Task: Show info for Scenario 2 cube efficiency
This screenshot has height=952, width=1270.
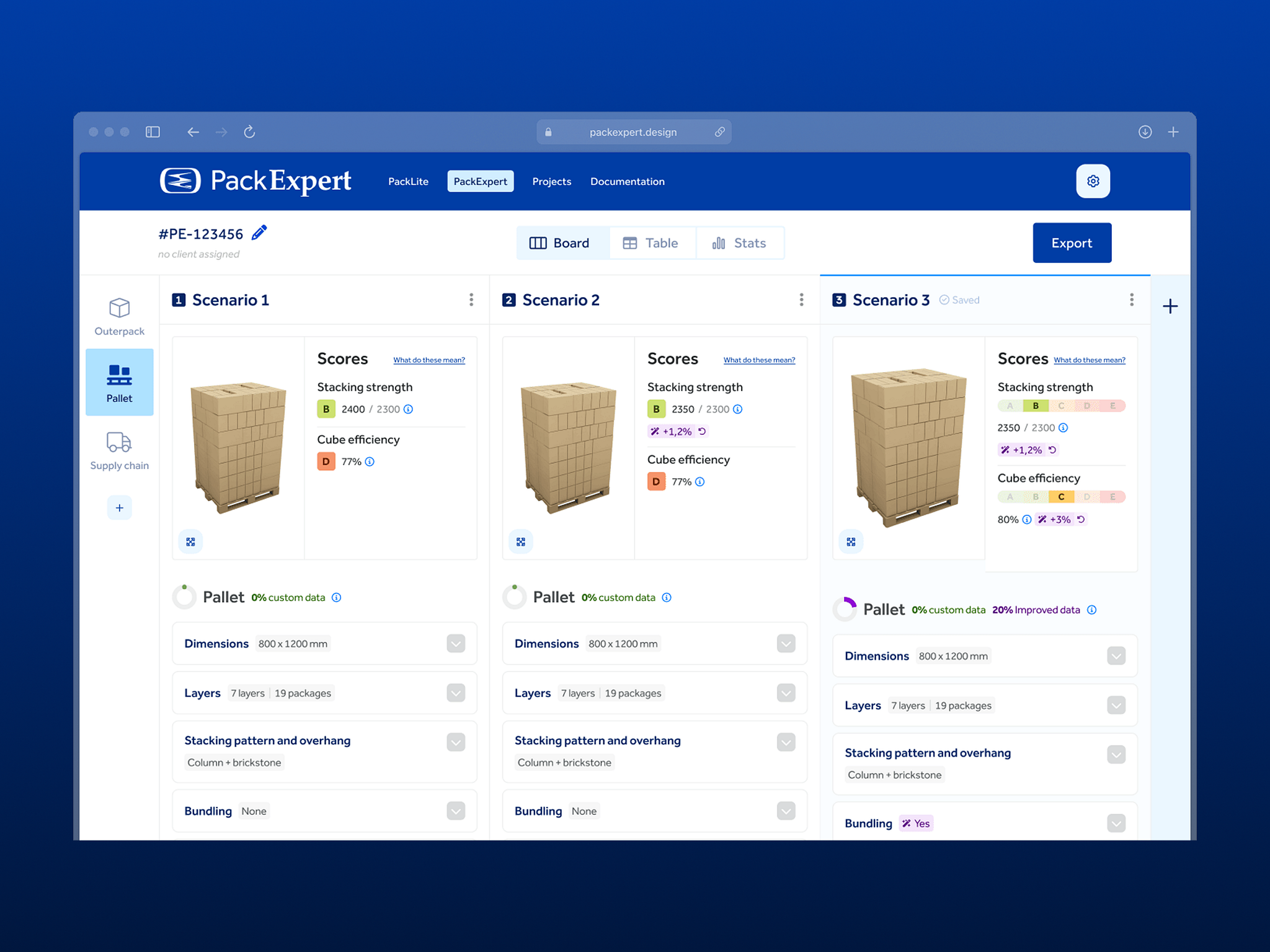Action: [x=700, y=482]
